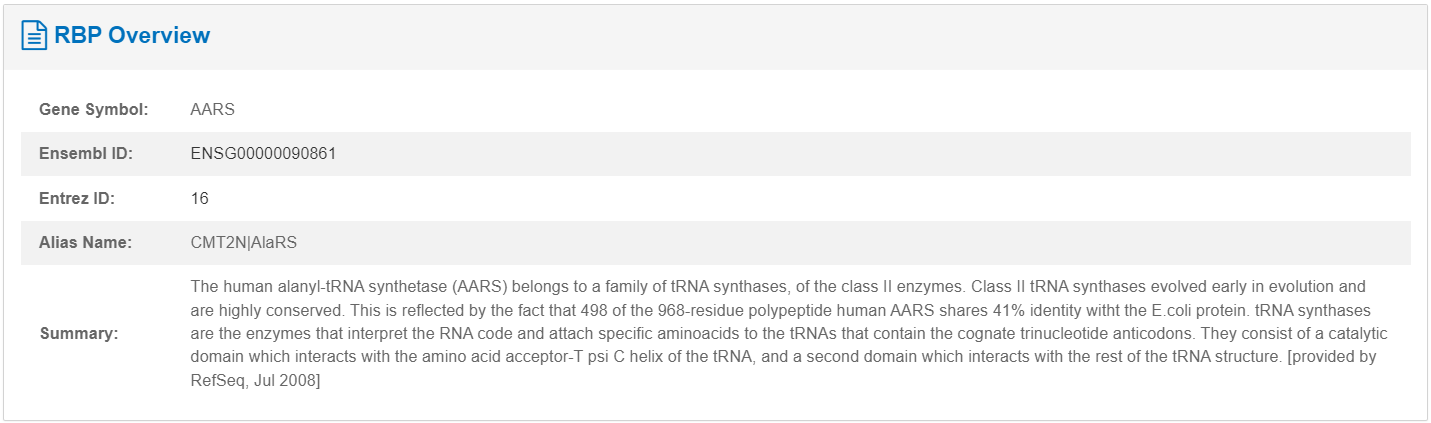Image resolution: width=1431 pixels, height=423 pixels.
Task: Click the gray Alias Name table row
Action: [x=715, y=242]
